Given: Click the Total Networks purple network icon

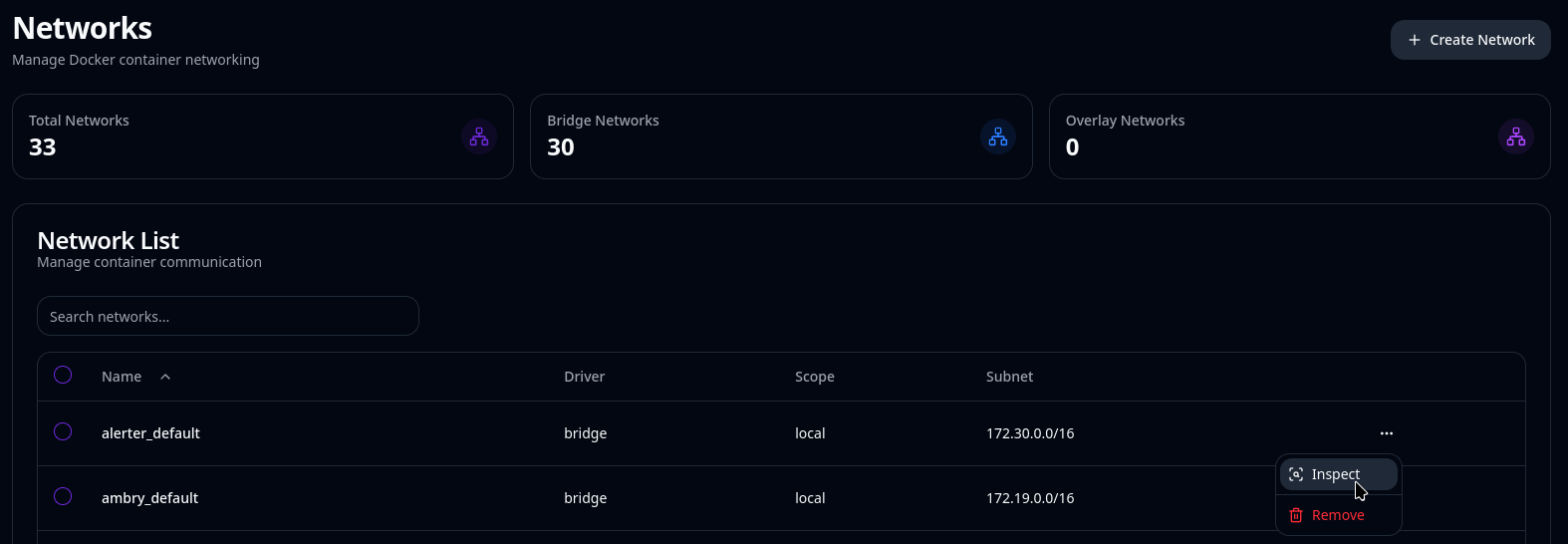Looking at the screenshot, I should point(479,136).
